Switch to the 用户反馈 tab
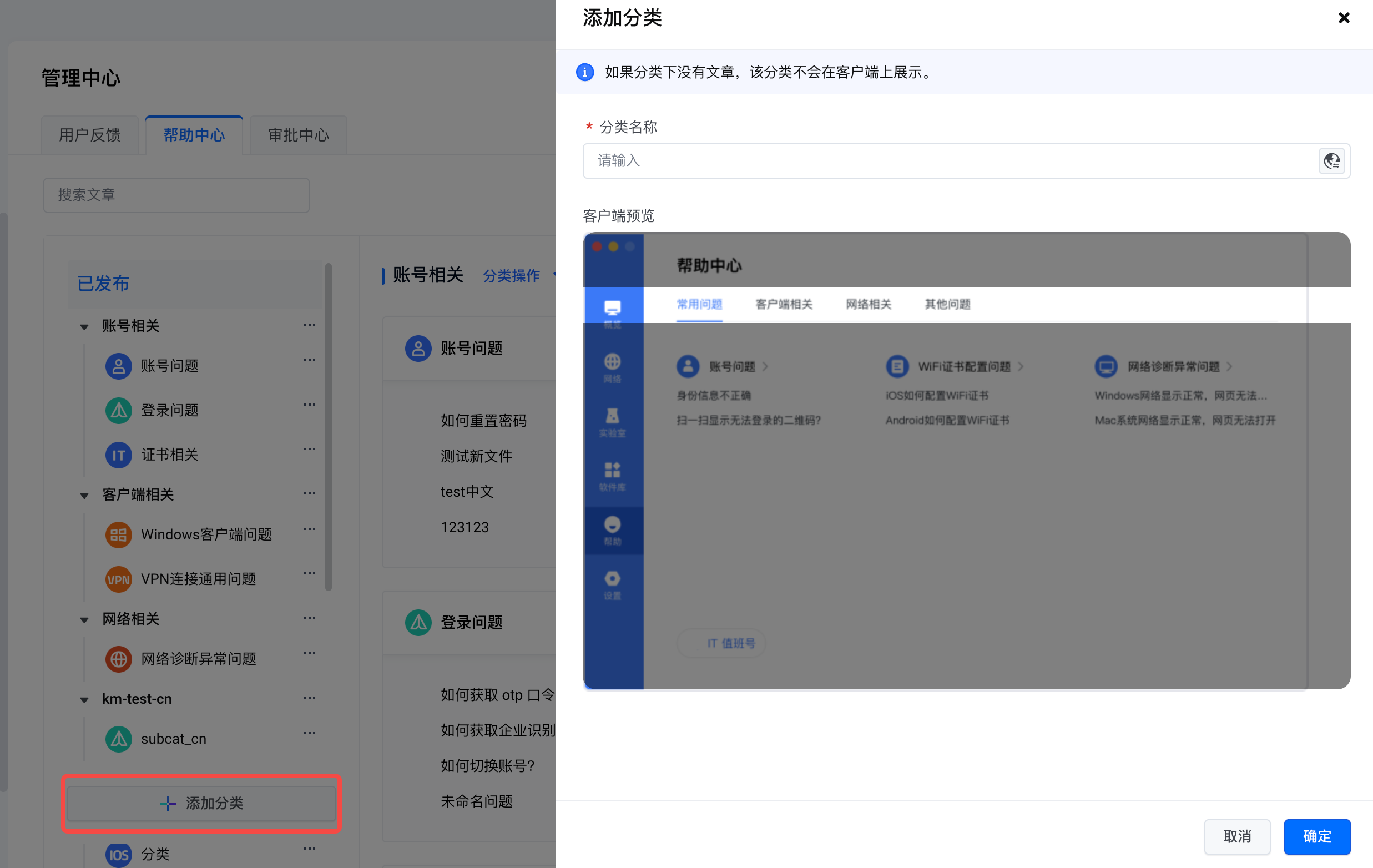1373x868 pixels. click(x=90, y=135)
